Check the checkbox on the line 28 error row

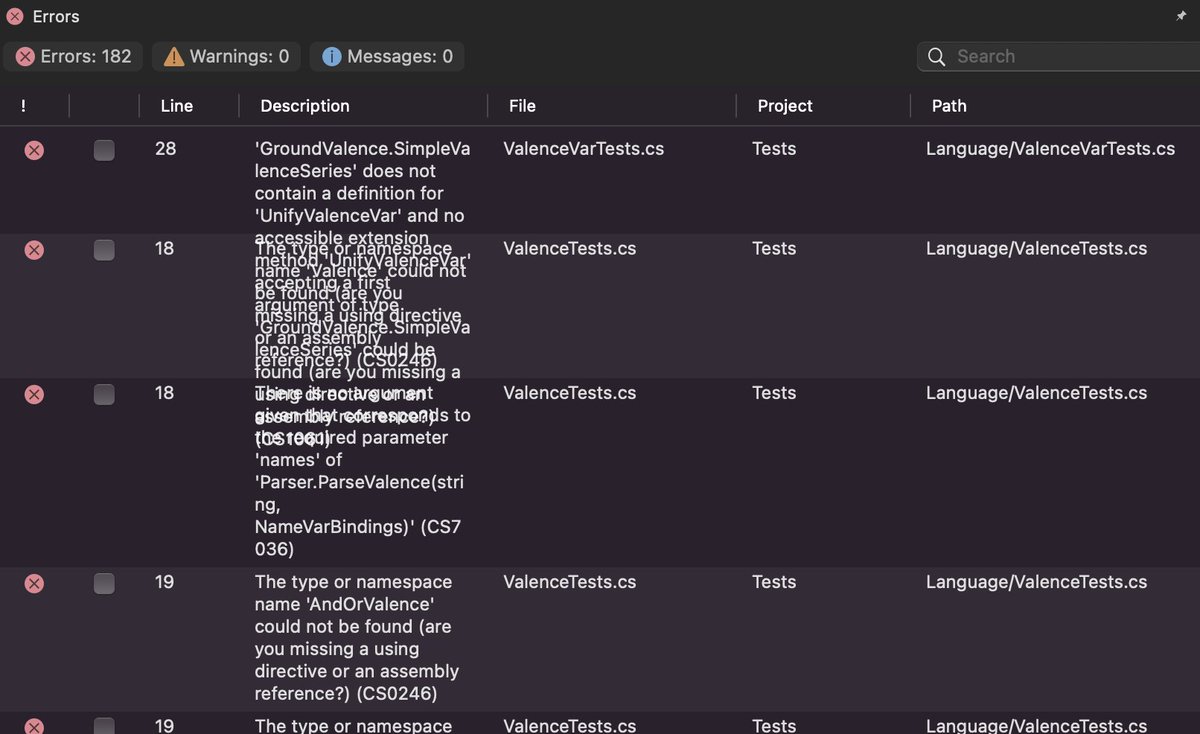click(x=104, y=150)
